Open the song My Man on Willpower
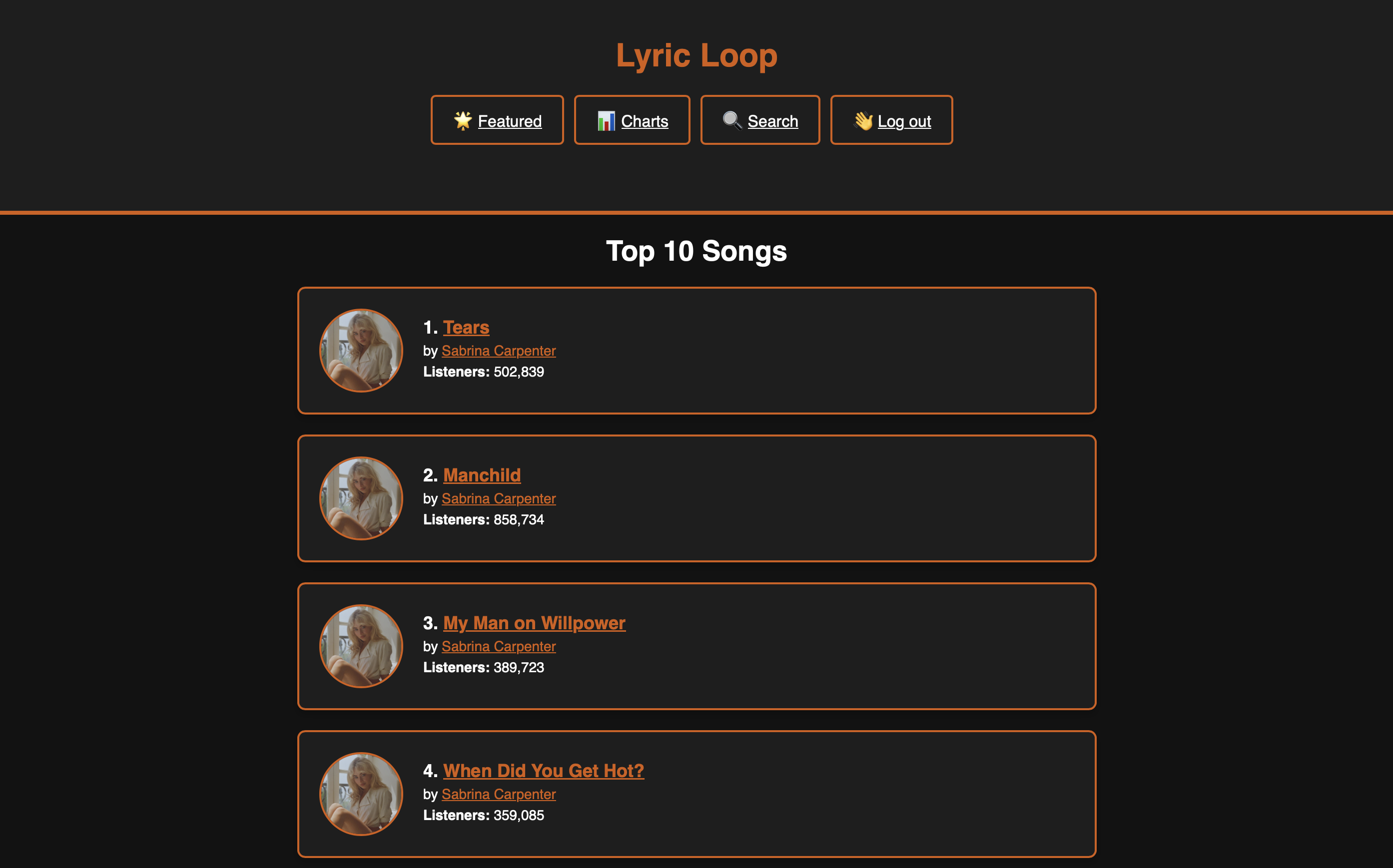This screenshot has height=868, width=1393. (x=534, y=623)
